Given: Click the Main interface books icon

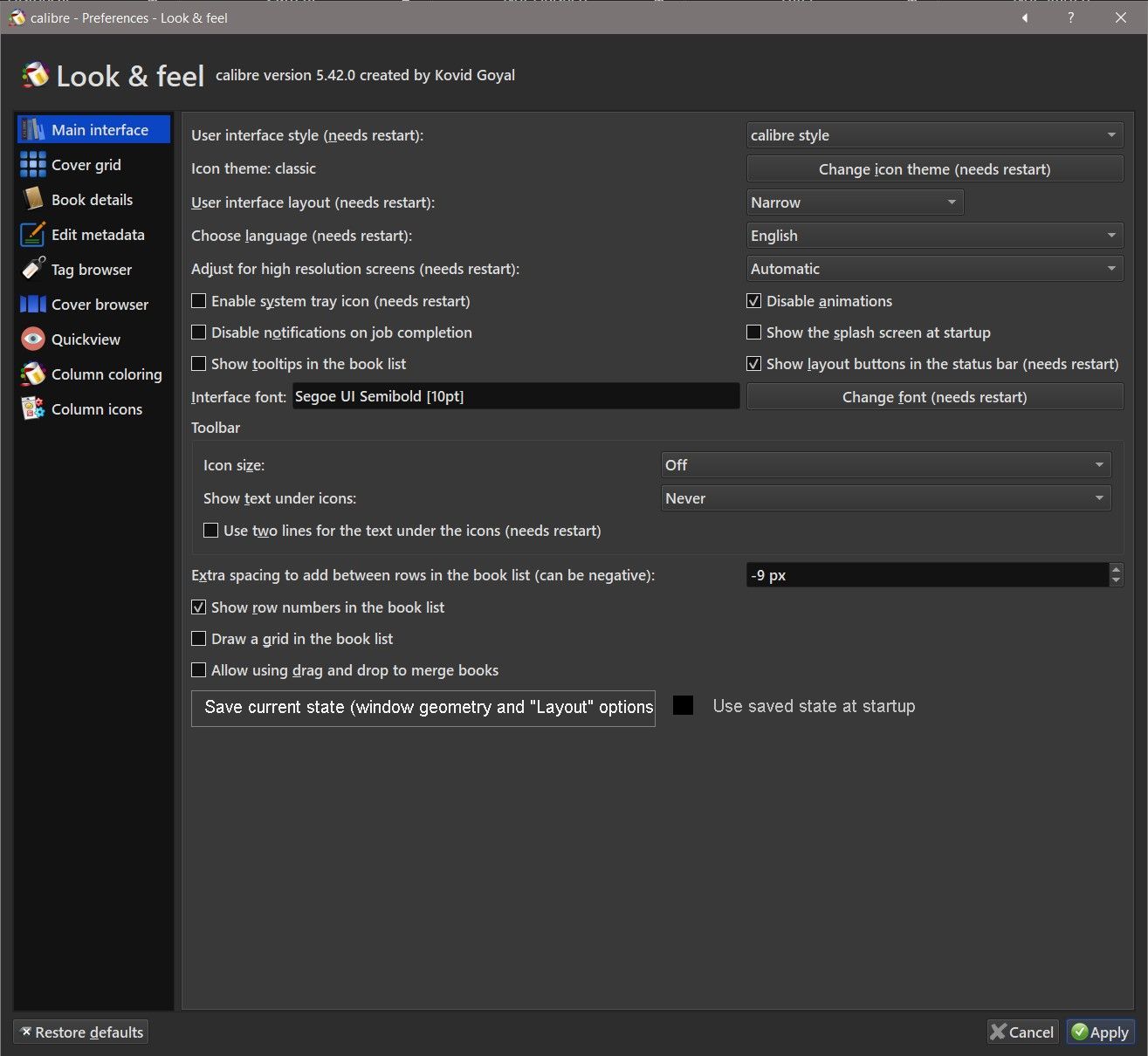Looking at the screenshot, I should pos(33,130).
